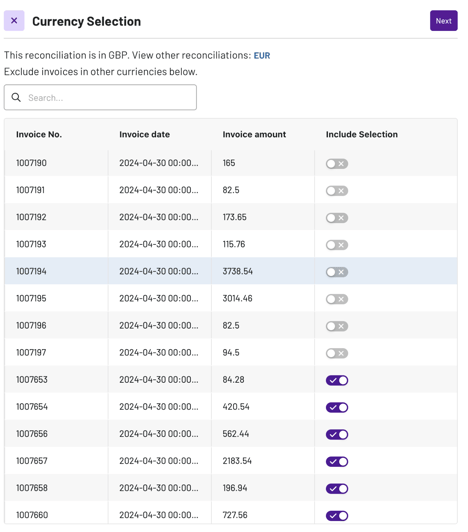468x532 pixels.
Task: Disable include toggle for invoice 1007660
Action: click(337, 516)
